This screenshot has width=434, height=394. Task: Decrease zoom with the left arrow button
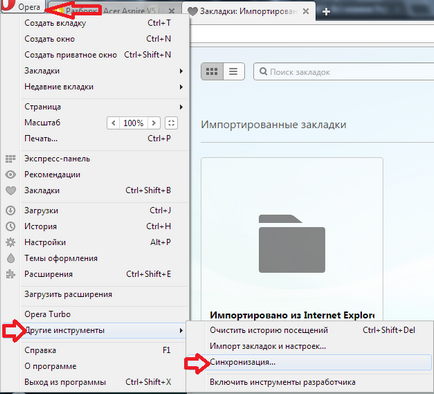113,123
